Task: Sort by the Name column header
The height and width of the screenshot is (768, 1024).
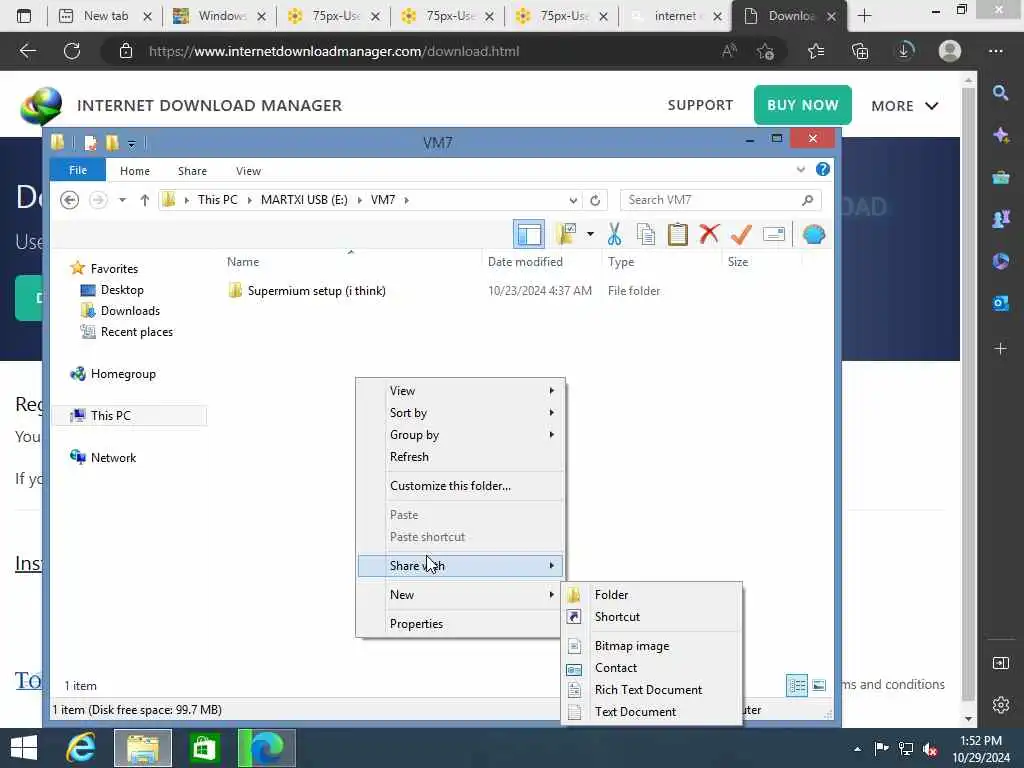Action: click(243, 261)
